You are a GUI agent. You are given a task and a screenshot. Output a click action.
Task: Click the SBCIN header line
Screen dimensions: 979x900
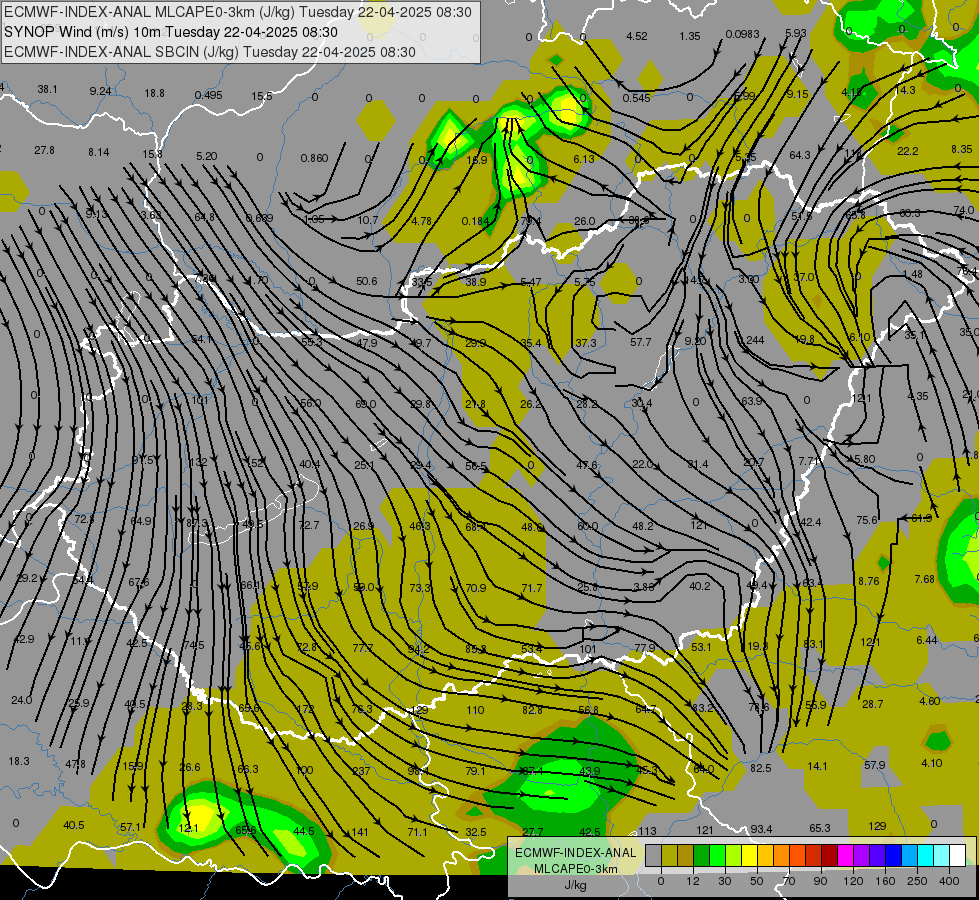(x=210, y=52)
